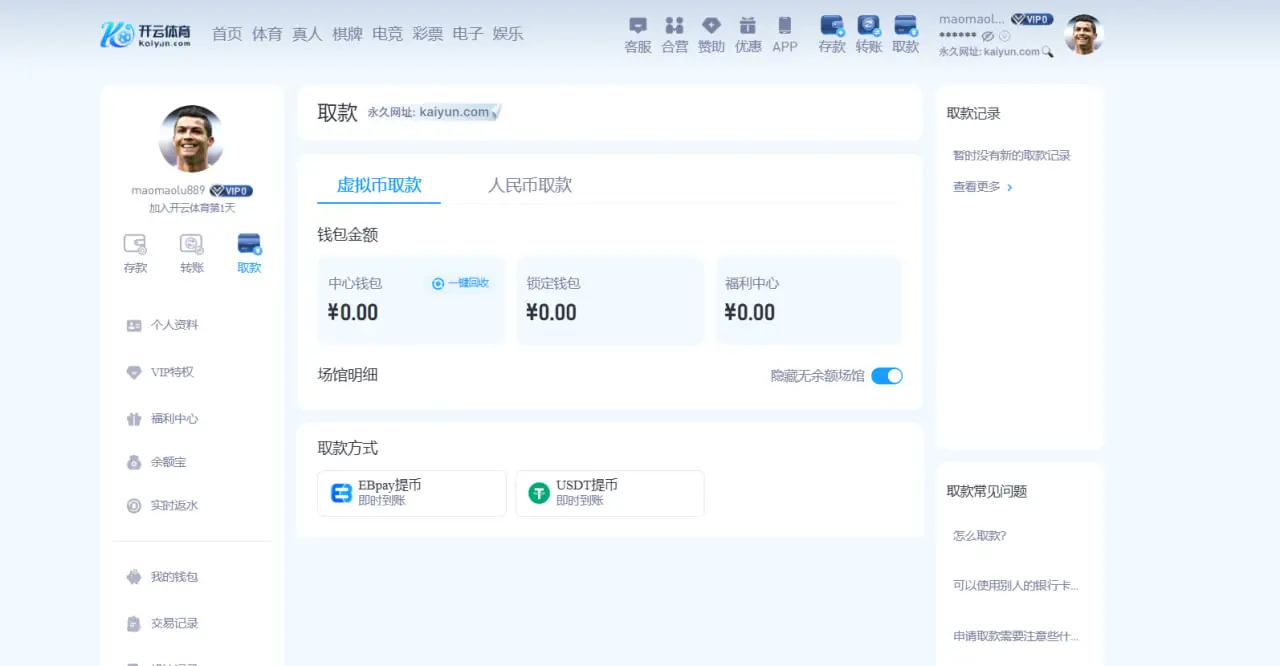Open the 彩票 lottery menu

click(x=427, y=34)
